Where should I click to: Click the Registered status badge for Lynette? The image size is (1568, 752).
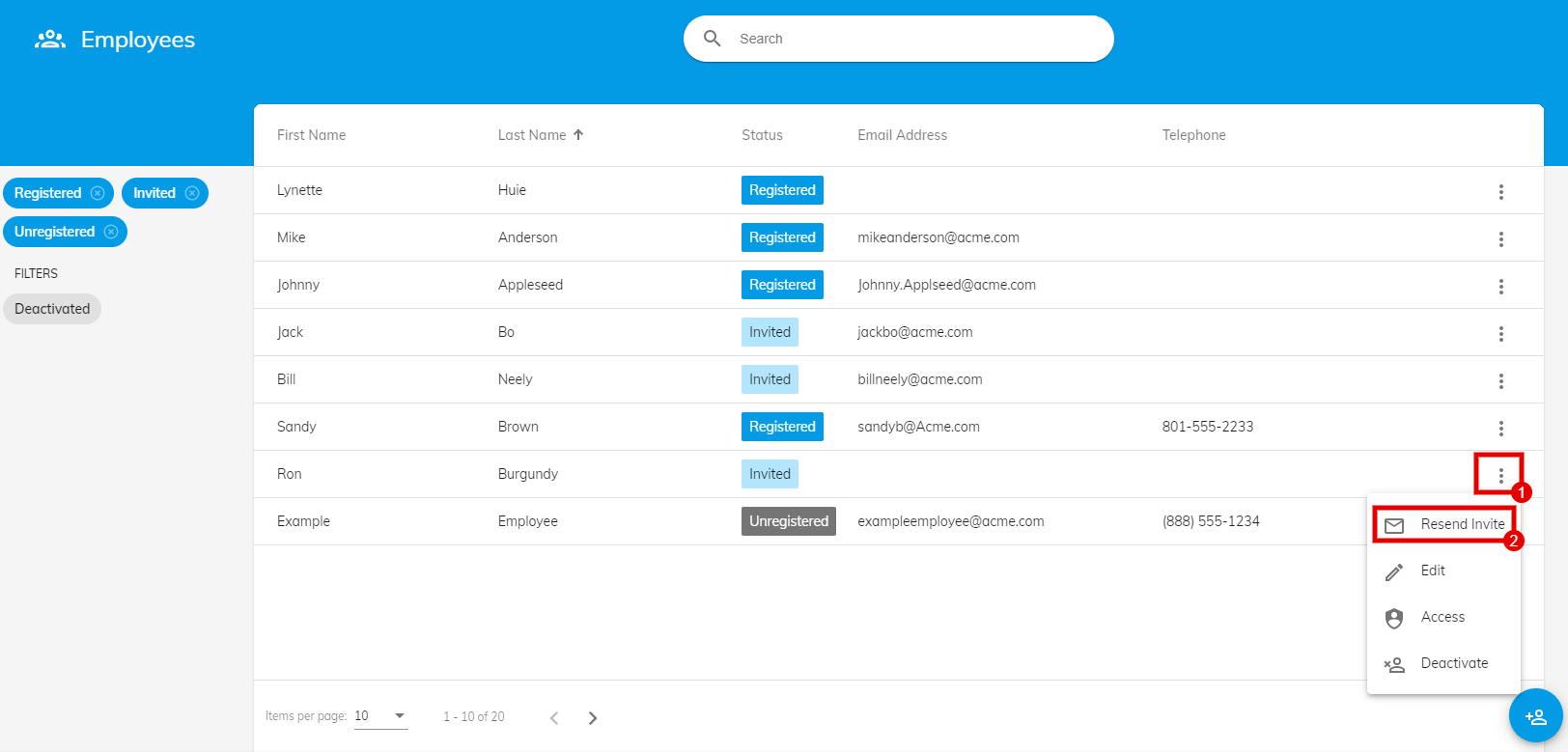[782, 190]
